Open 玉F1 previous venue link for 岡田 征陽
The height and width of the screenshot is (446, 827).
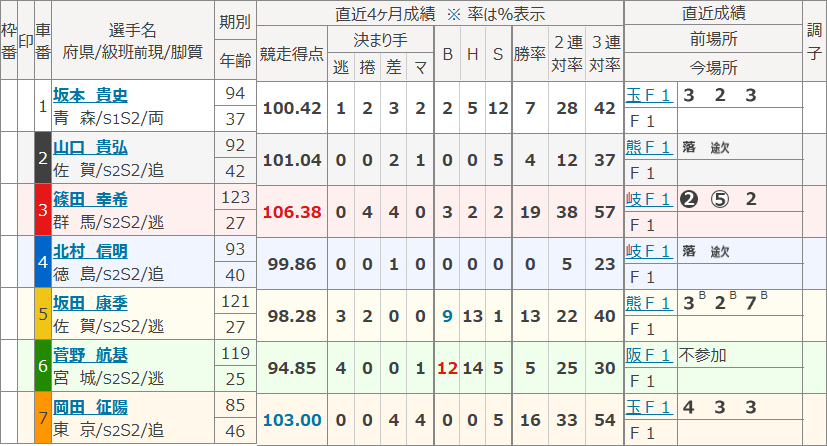[649, 407]
